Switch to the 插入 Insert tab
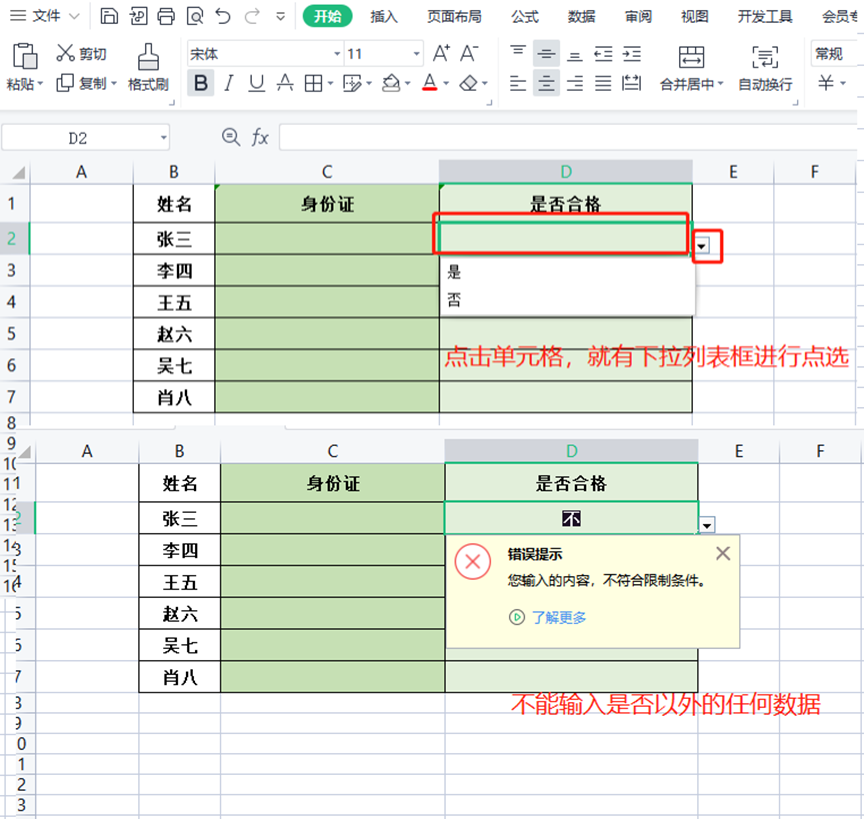 (384, 17)
